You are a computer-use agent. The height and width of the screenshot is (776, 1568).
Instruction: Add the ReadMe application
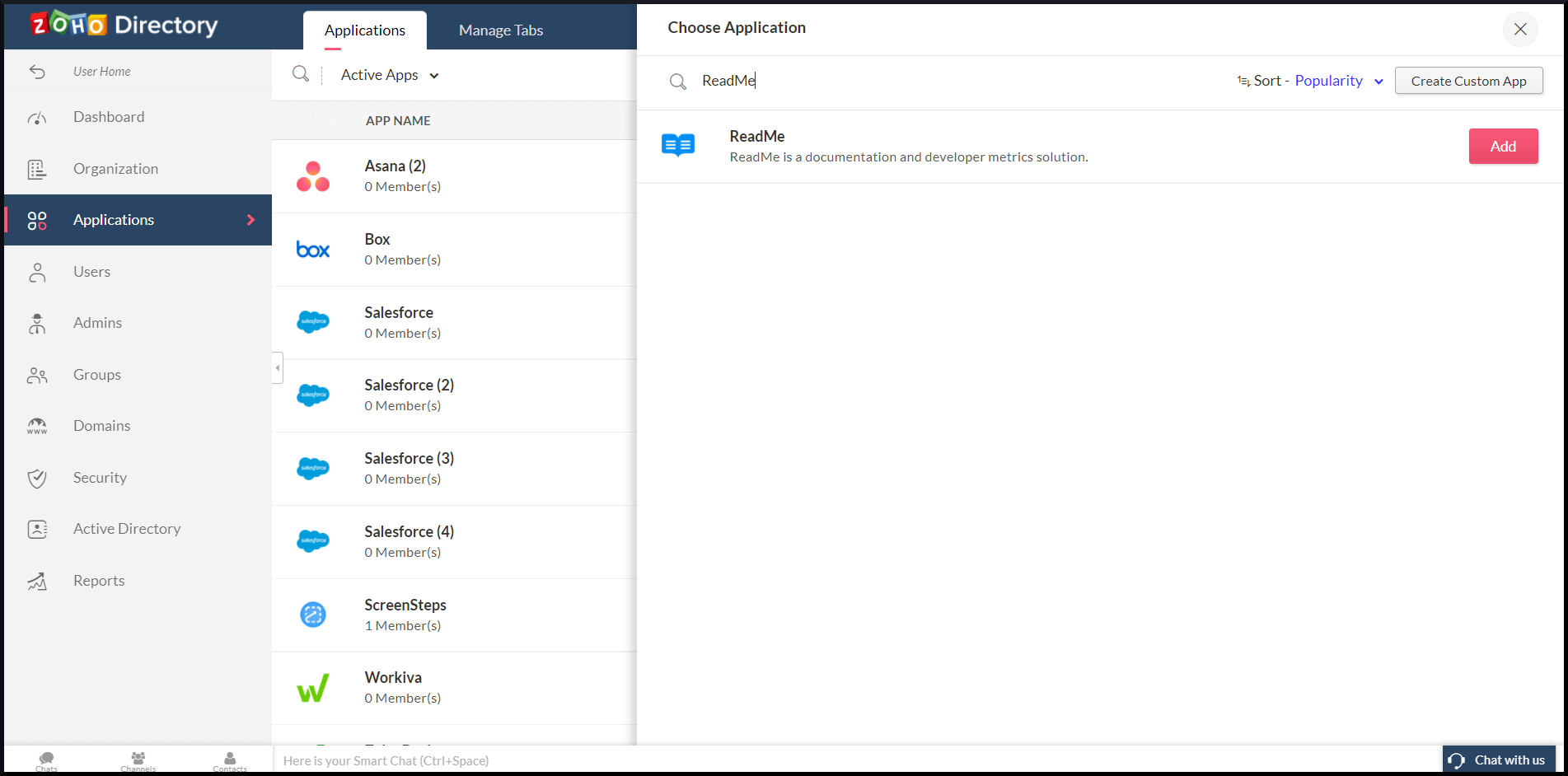[1503, 147]
